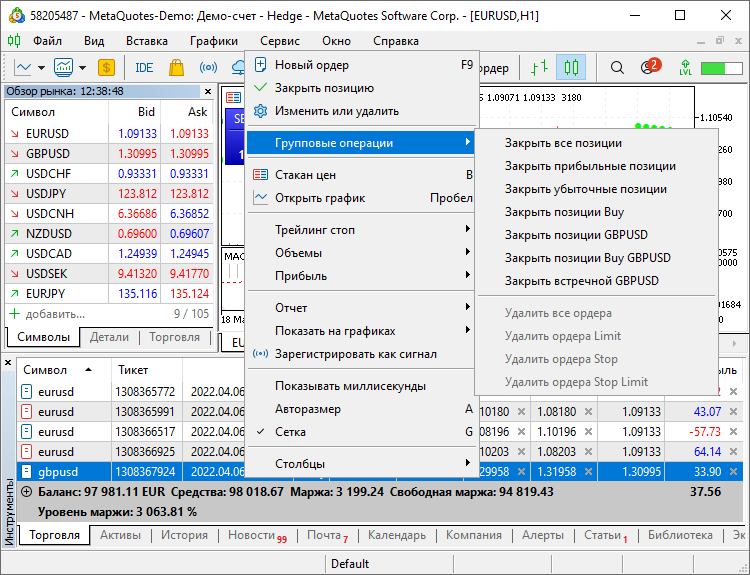Choose Стакан цен menu entry
The width and height of the screenshot is (750, 575).
[362, 175]
